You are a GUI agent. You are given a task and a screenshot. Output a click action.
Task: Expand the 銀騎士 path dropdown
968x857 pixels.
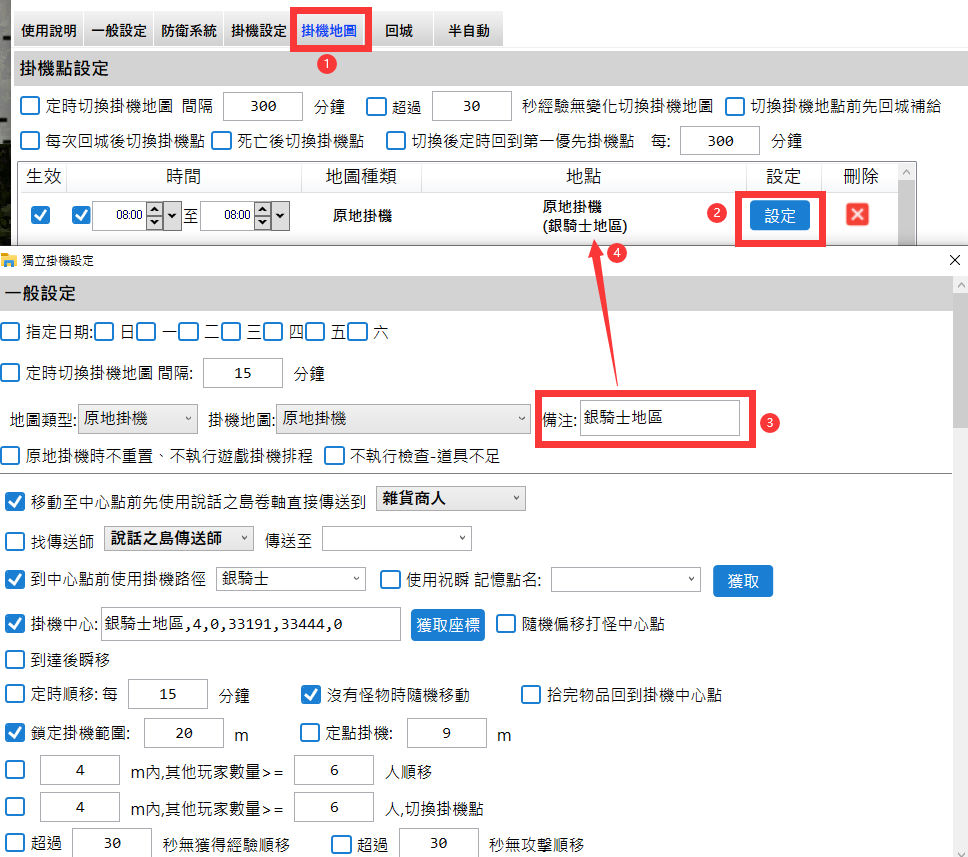pyautogui.click(x=291, y=578)
